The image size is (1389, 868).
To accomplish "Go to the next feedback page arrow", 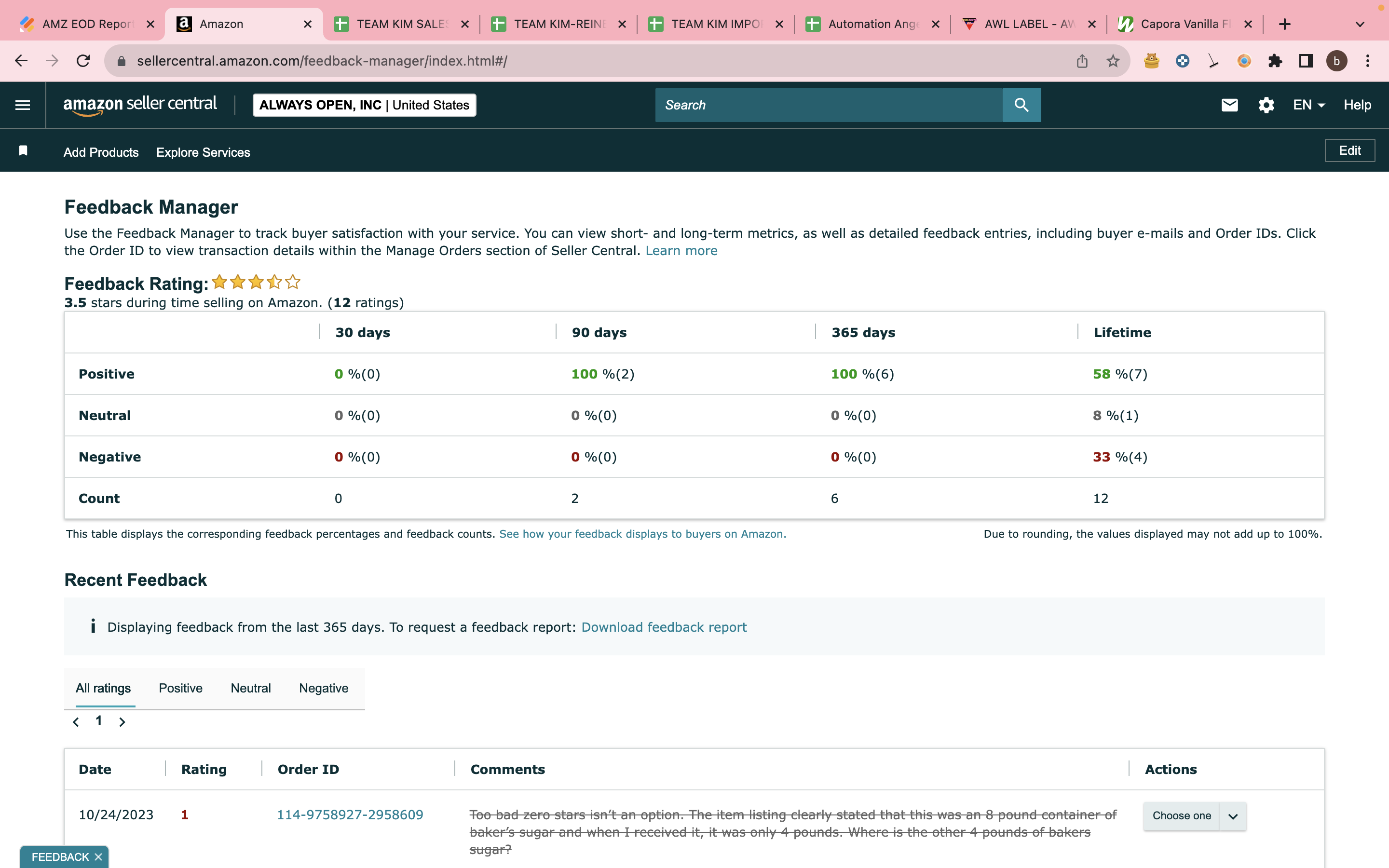I will click(122, 722).
